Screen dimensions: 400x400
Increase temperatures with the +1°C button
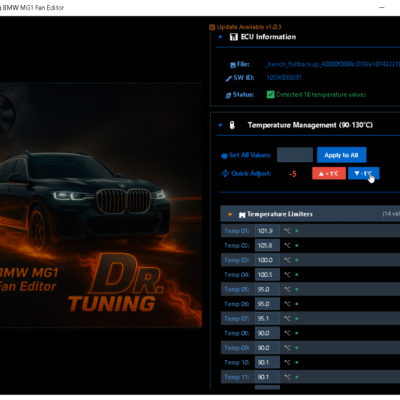(329, 173)
